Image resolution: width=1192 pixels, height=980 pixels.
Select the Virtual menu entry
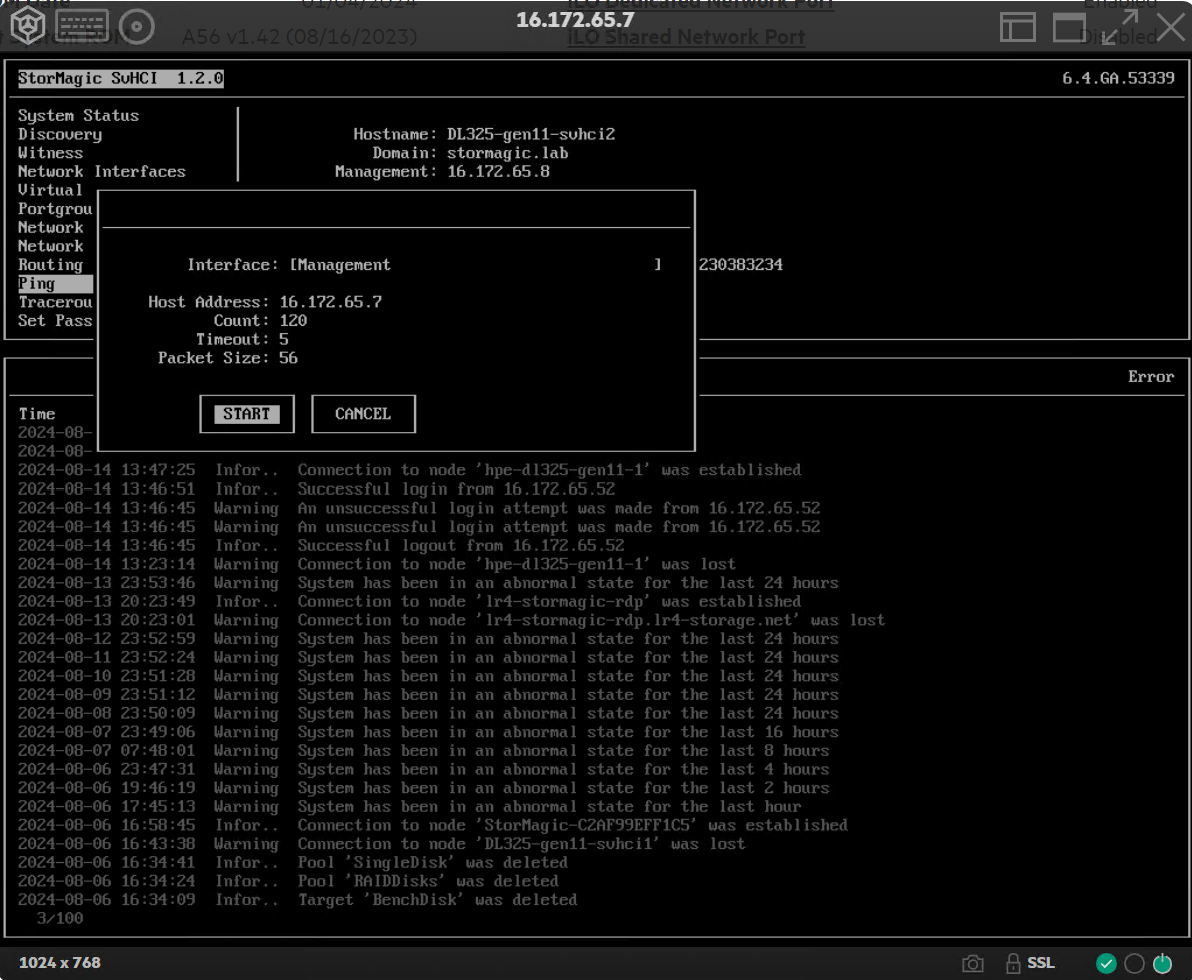point(51,190)
